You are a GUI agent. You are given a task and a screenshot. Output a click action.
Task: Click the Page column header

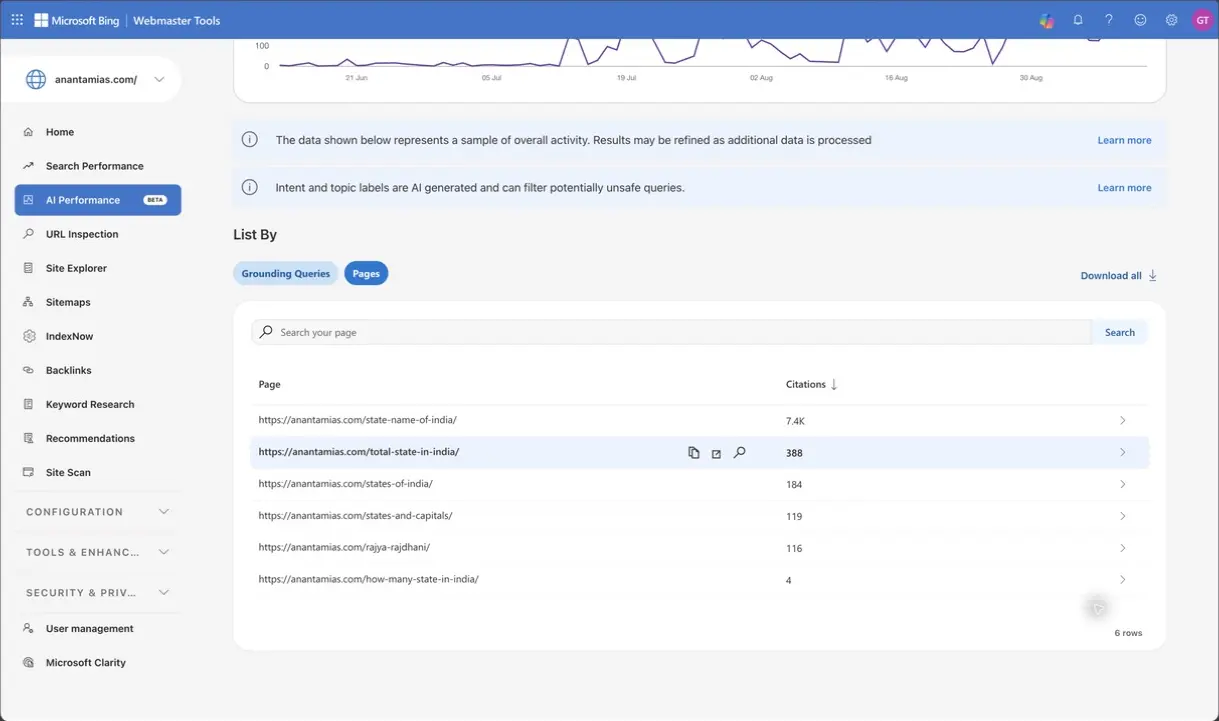(x=269, y=384)
